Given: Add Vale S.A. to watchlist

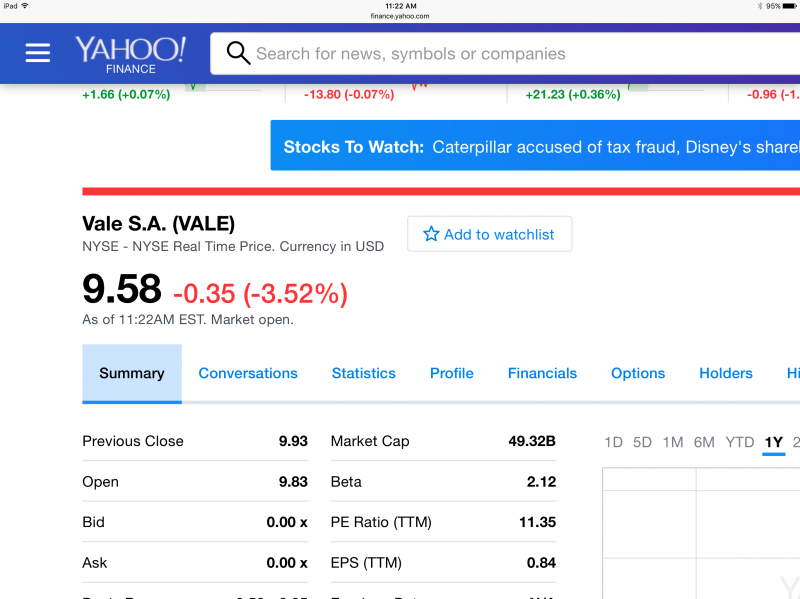Looking at the screenshot, I should (x=489, y=234).
